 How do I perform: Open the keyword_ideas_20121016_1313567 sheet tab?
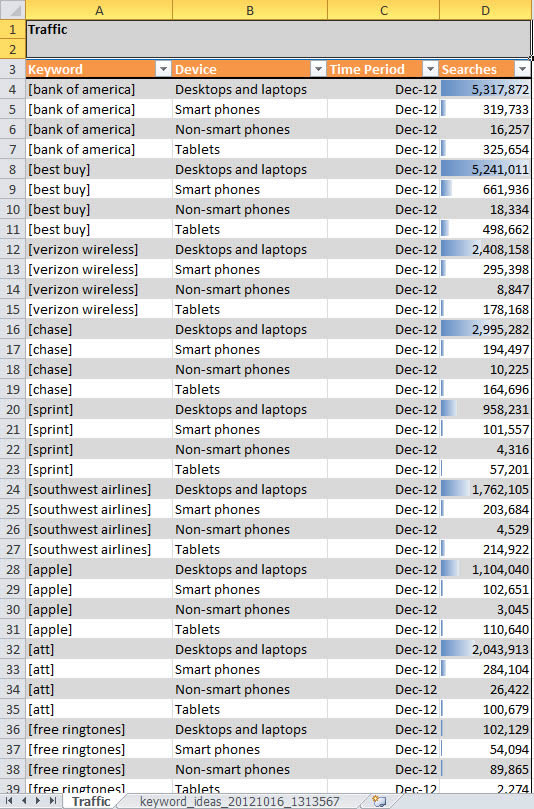coord(240,801)
